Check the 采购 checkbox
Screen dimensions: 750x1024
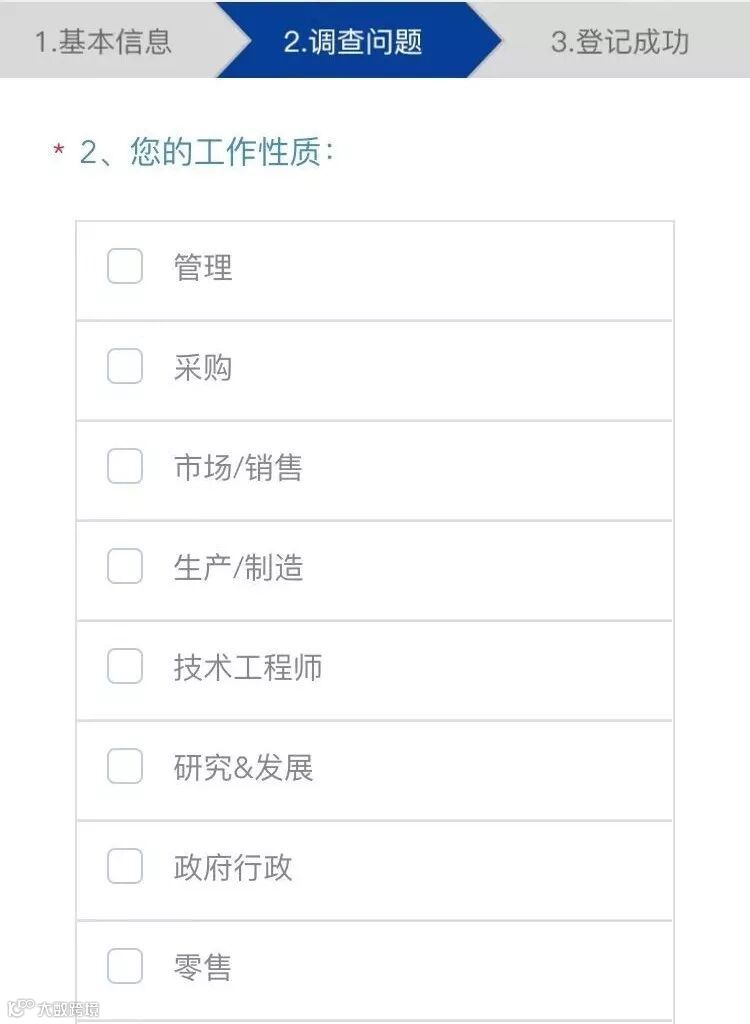click(x=125, y=367)
